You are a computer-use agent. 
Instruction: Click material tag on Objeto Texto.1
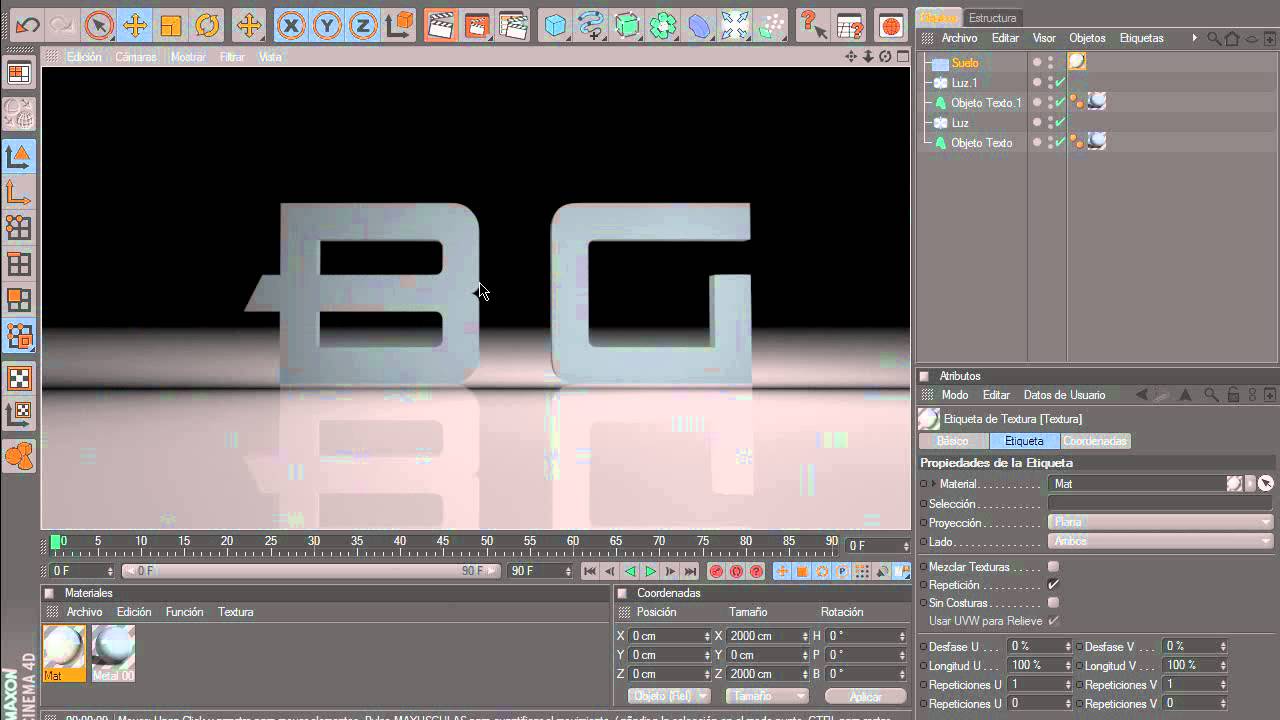coord(1097,101)
